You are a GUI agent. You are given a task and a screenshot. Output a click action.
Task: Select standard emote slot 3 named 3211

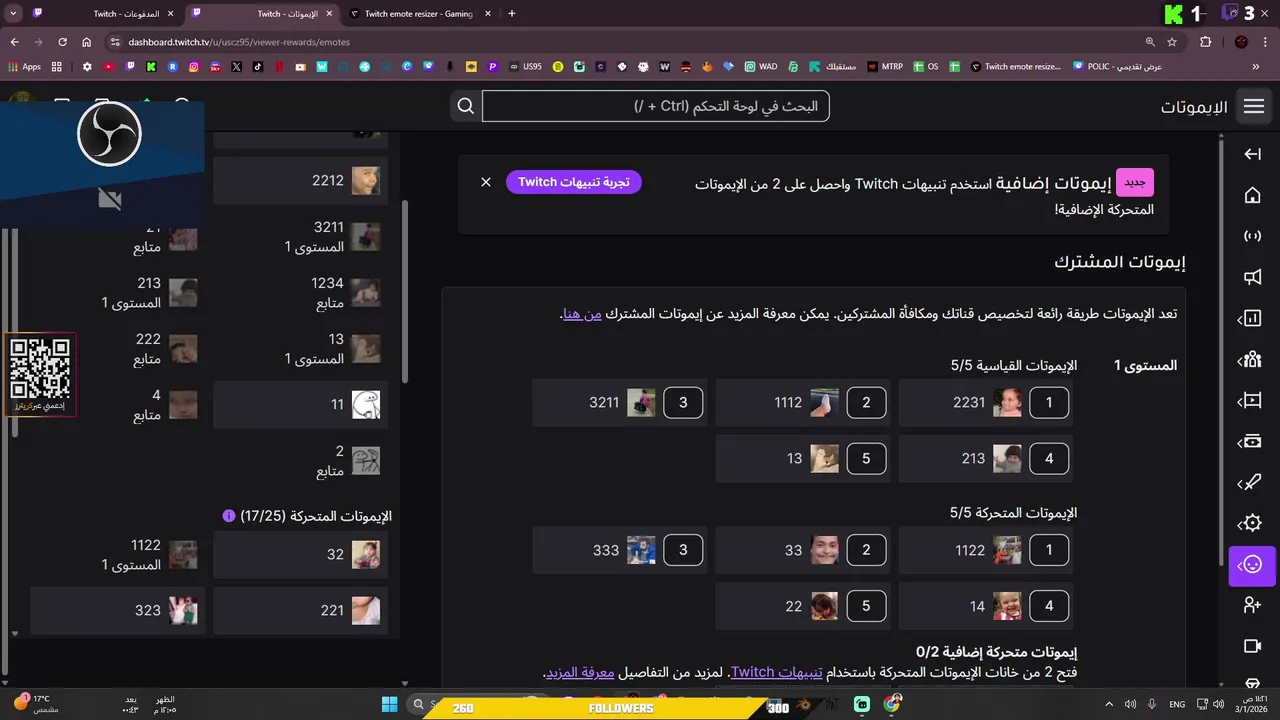pyautogui.click(x=620, y=403)
